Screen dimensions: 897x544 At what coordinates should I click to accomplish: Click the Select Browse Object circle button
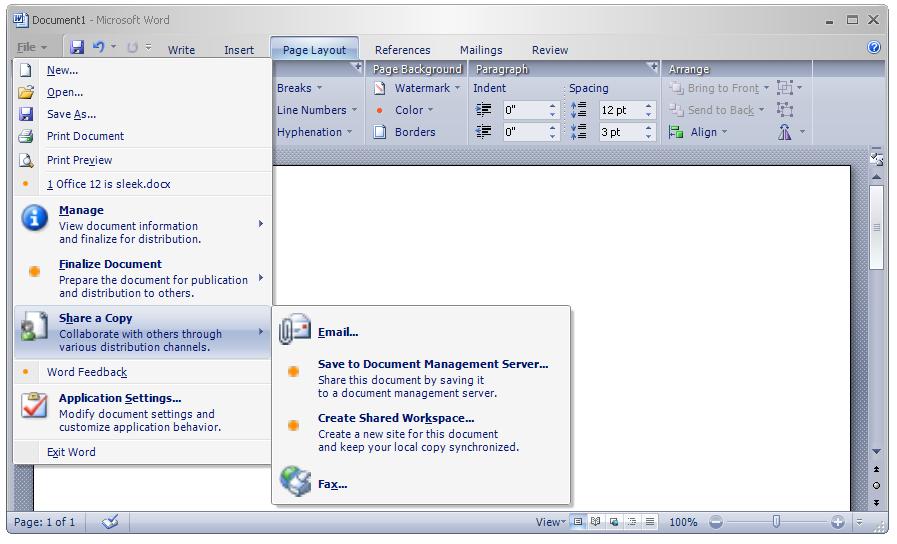click(x=876, y=485)
